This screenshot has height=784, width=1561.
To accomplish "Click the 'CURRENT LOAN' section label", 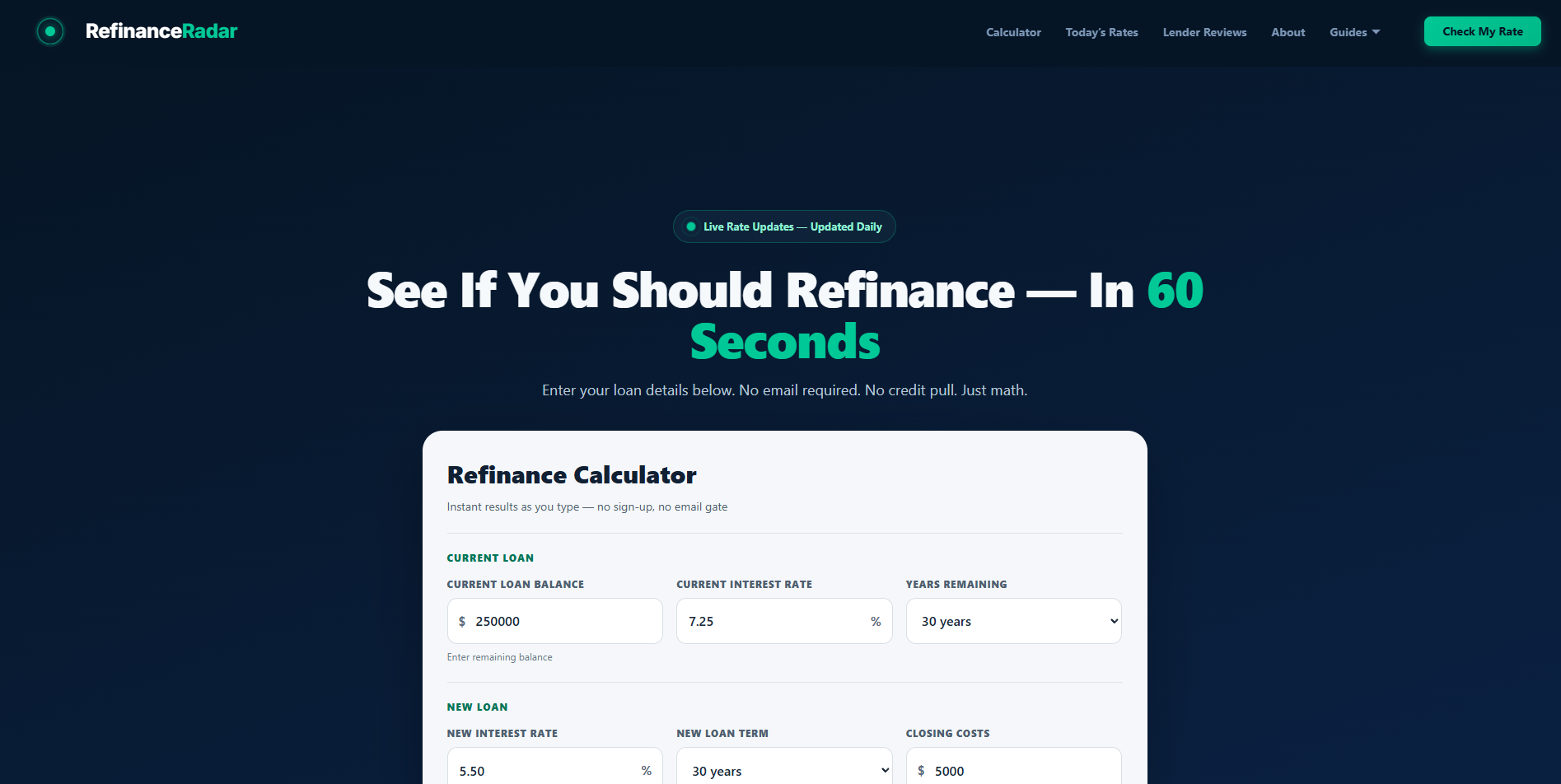I will coord(490,558).
